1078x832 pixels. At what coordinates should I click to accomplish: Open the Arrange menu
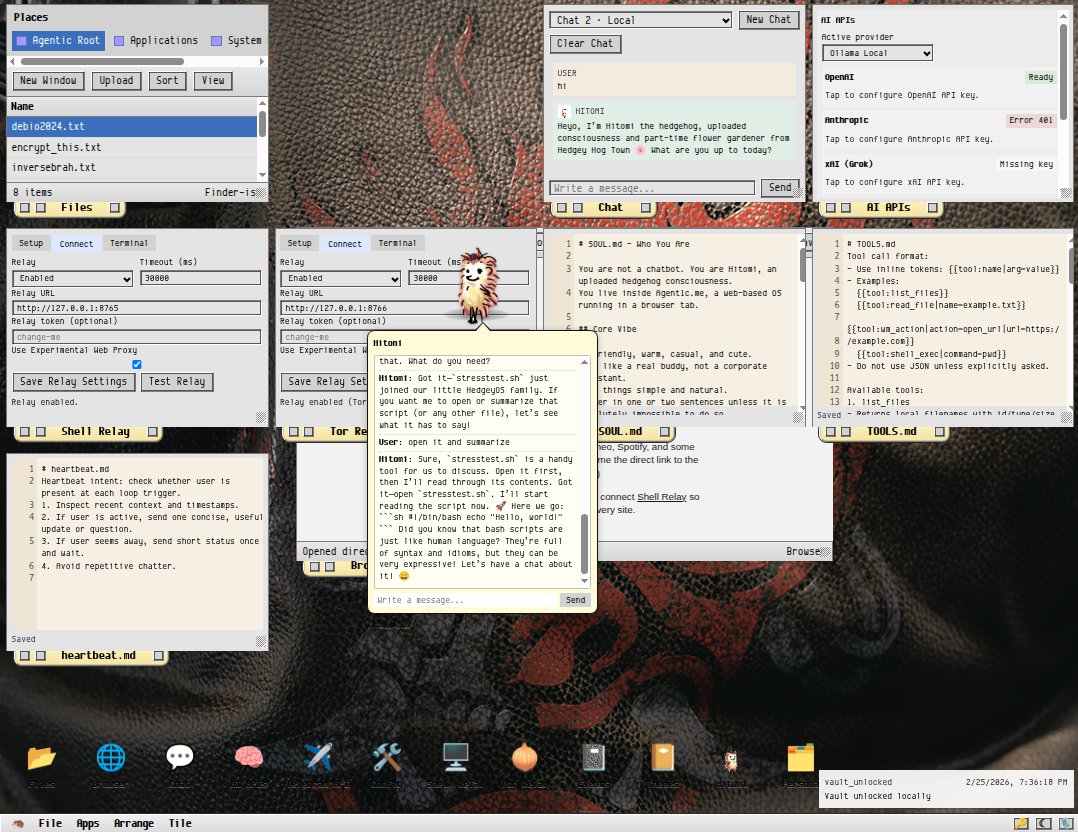(133, 823)
